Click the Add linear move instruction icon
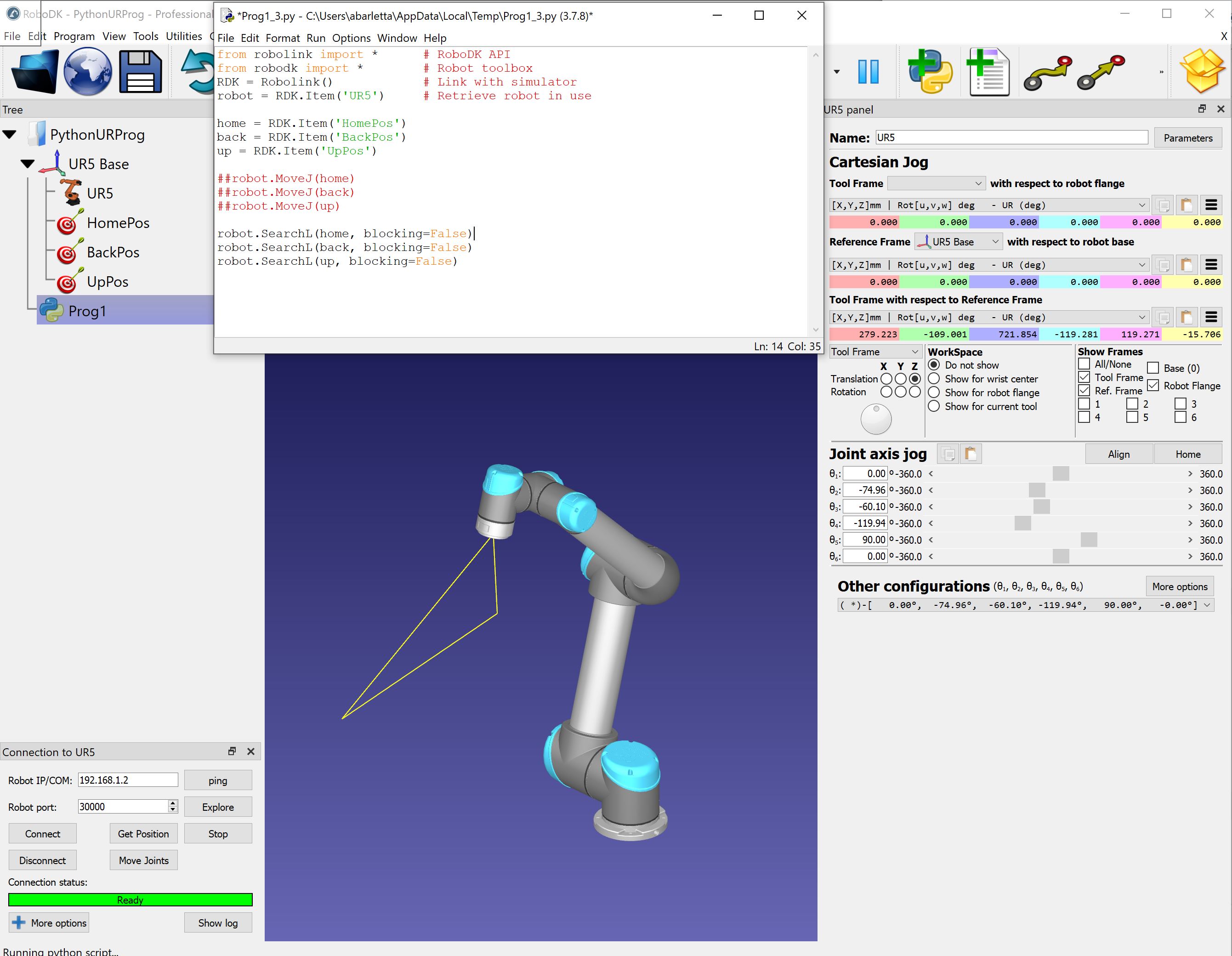The width and height of the screenshot is (1232, 956). (1101, 74)
